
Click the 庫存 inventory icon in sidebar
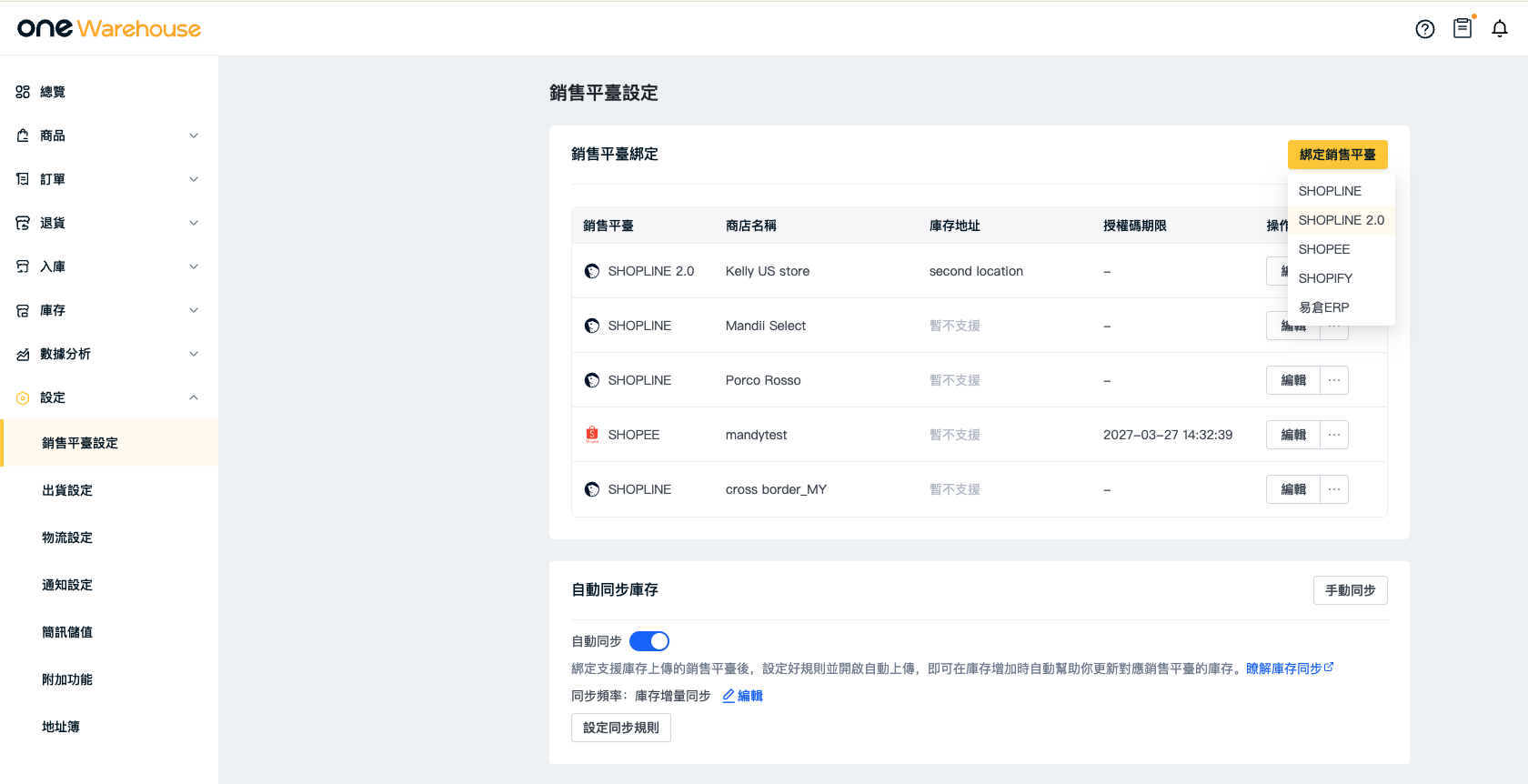pyautogui.click(x=23, y=310)
